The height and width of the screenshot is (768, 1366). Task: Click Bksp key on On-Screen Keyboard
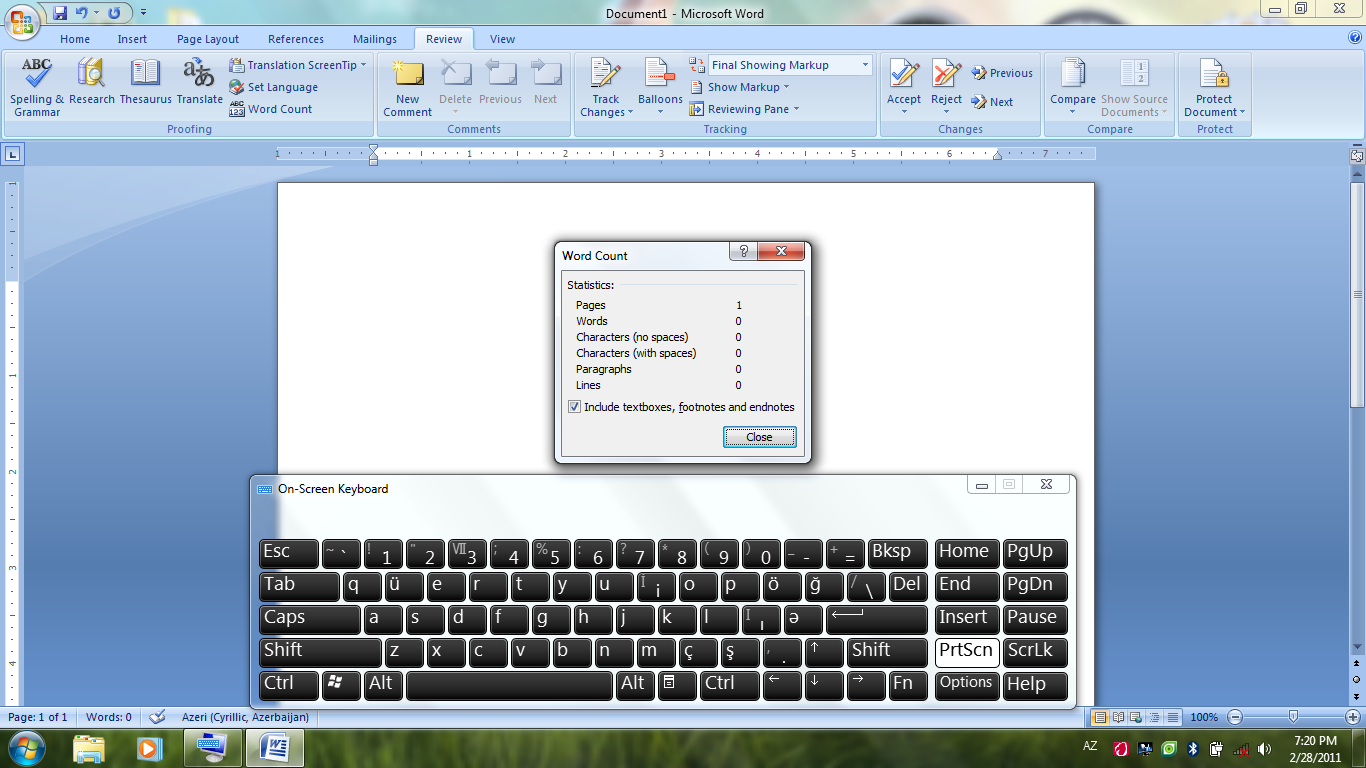click(x=897, y=553)
